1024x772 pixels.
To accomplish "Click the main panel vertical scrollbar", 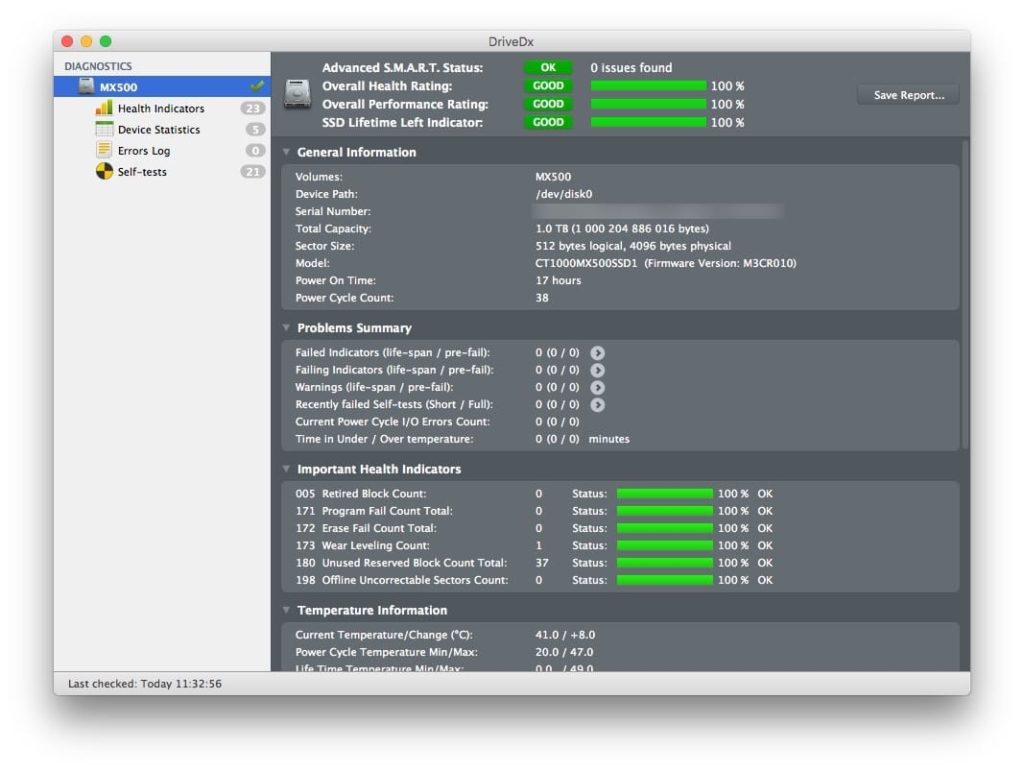I will 965,294.
